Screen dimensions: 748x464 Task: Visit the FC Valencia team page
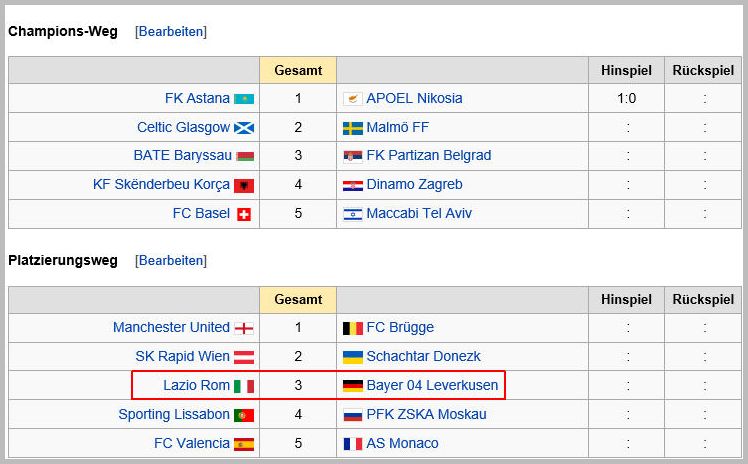coord(191,443)
